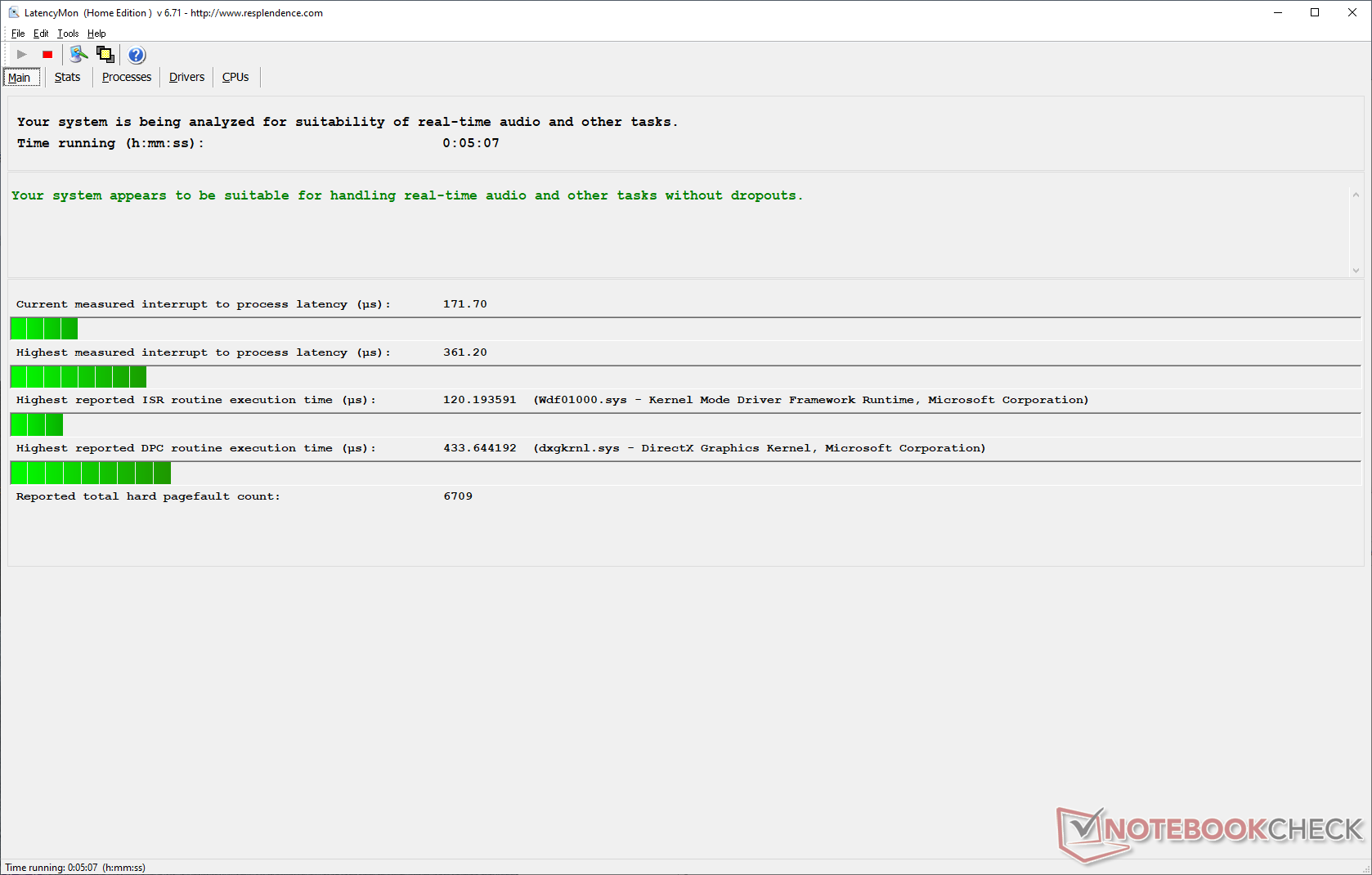Click the Wdf01000.sys driver description text
Viewport: 1372px width, 875px height.
coord(811,400)
